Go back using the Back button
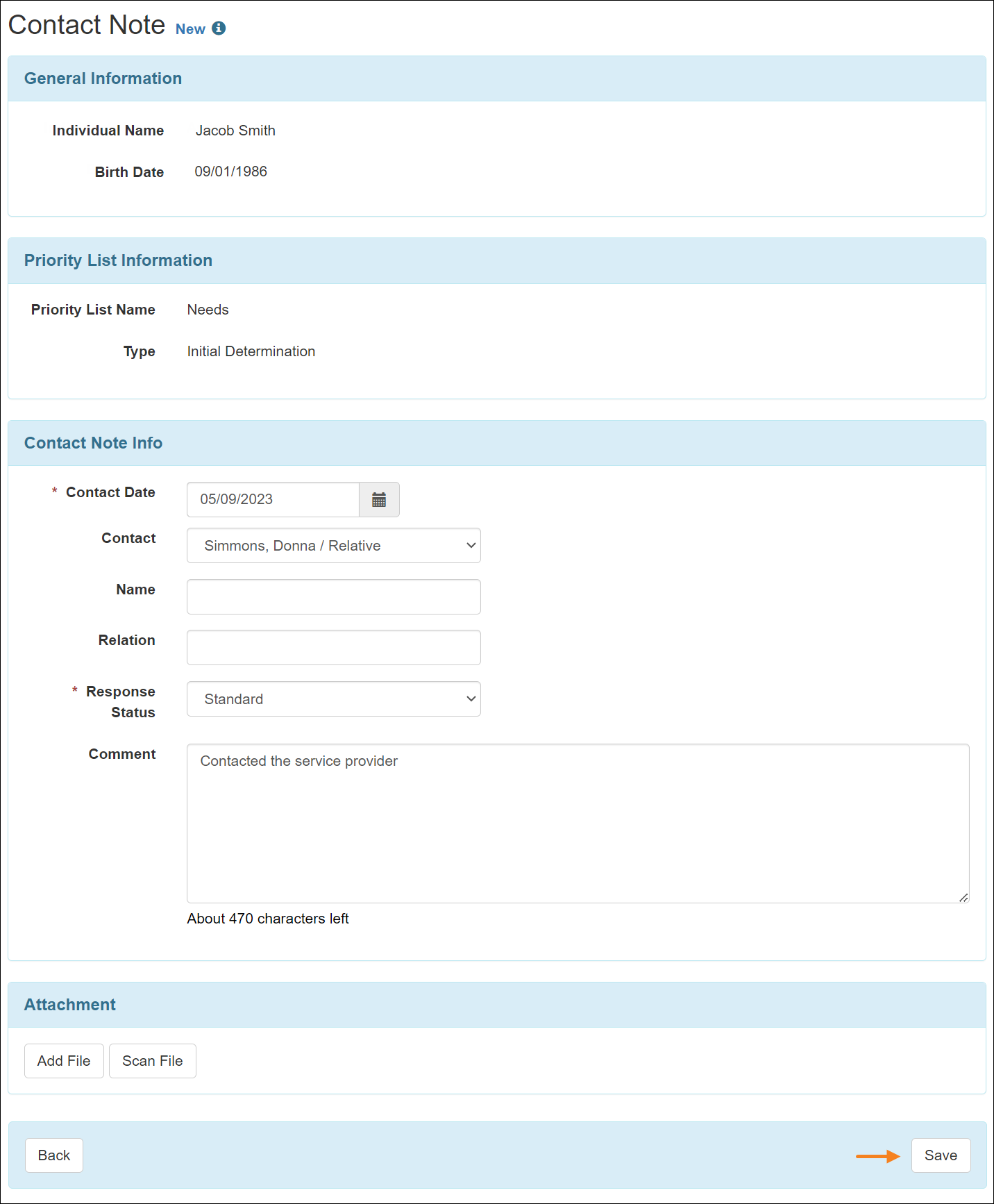The image size is (994, 1204). (54, 1155)
